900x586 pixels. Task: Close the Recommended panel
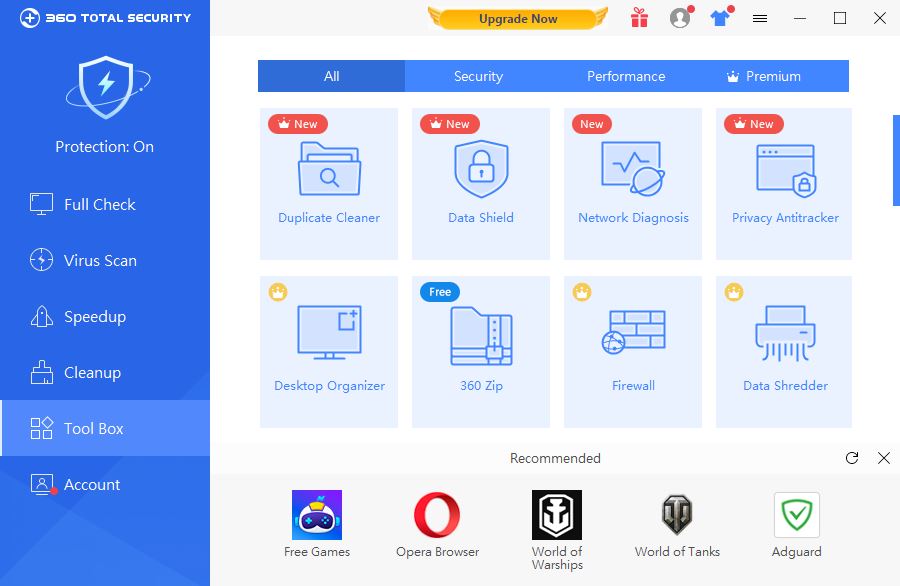(884, 458)
